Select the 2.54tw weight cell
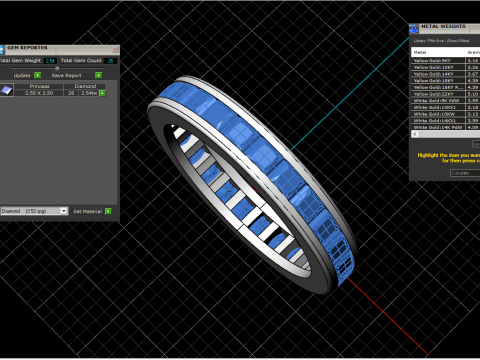Viewport: 480px width, 360px height. [89, 93]
